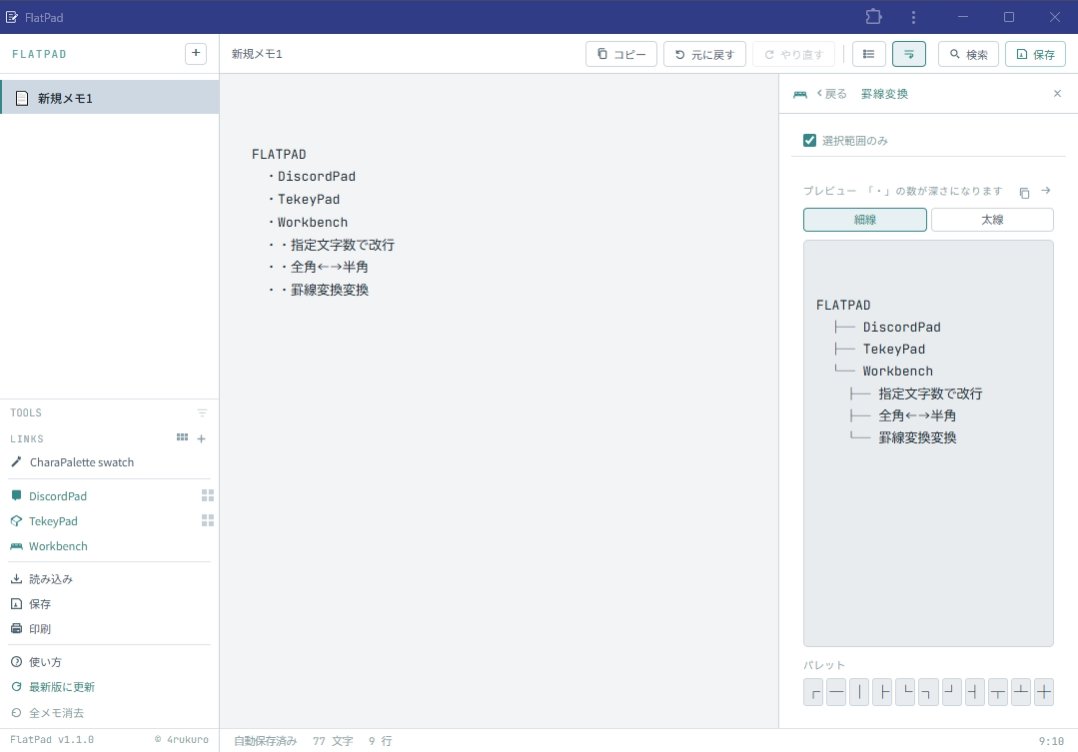Click the やり直す redo button
The image size is (1078, 752).
point(793,54)
